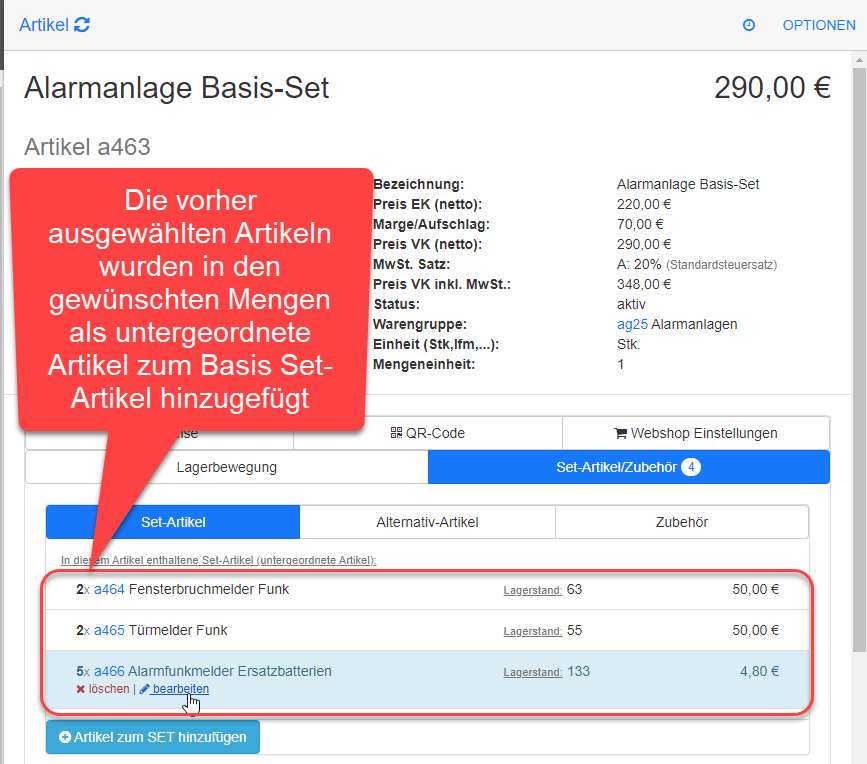867x764 pixels.
Task: Open the Webshop Einstellungen tab
Action: (x=695, y=433)
